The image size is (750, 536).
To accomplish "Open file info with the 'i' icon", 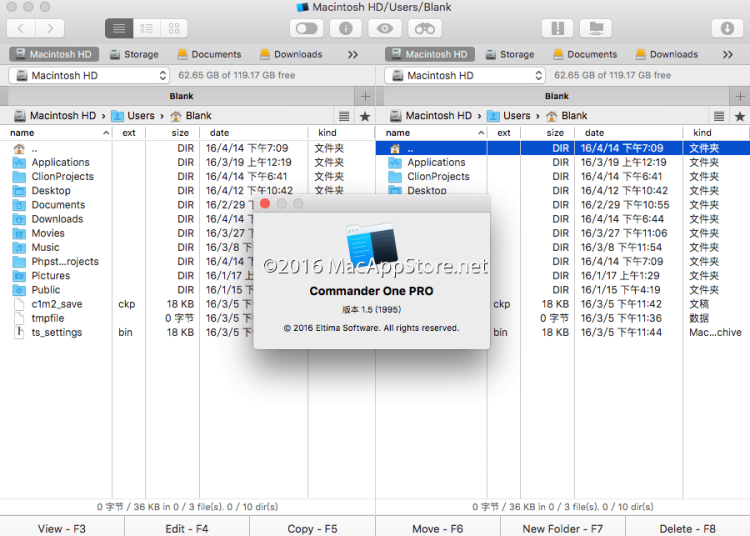I will (345, 29).
